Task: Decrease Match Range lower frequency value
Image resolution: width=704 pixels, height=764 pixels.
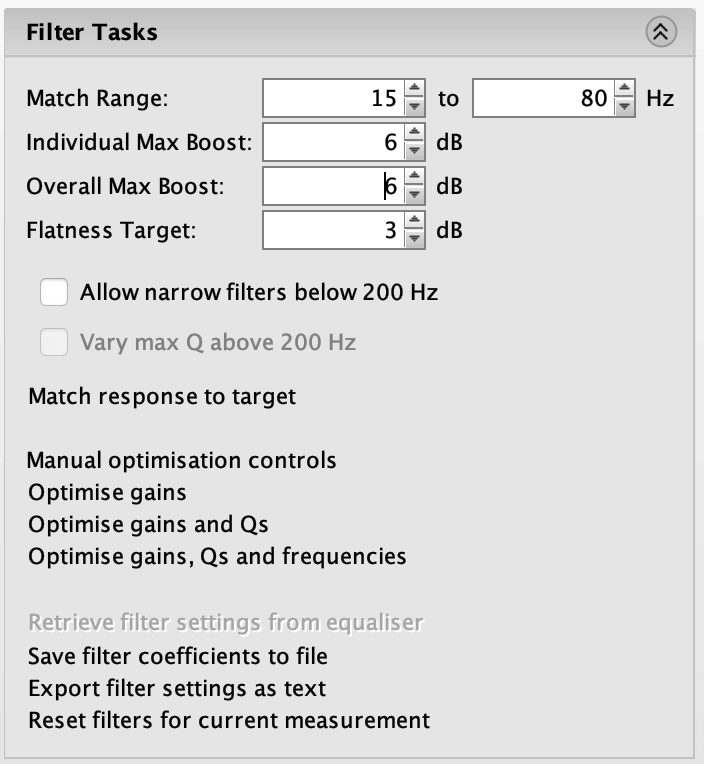Action: click(414, 106)
